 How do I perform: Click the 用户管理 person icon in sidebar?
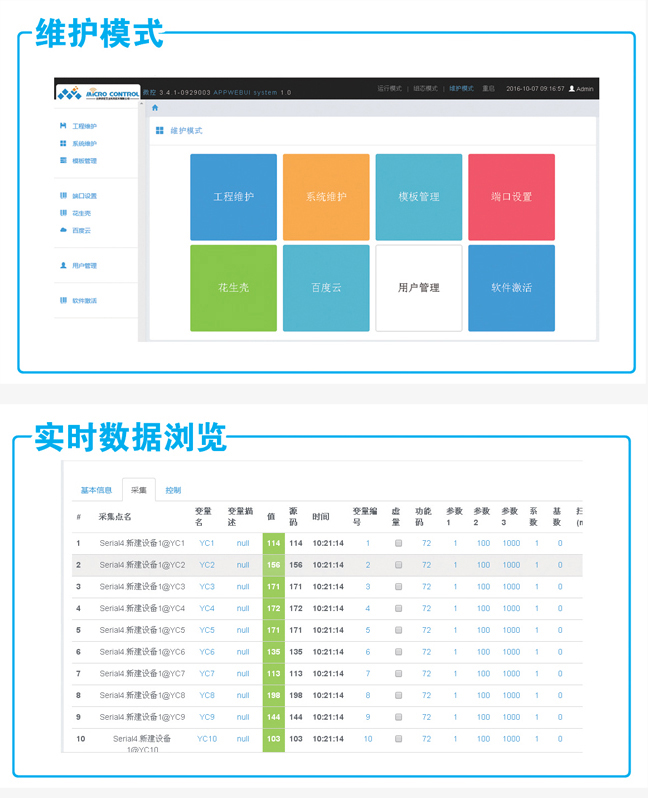pyautogui.click(x=63, y=266)
